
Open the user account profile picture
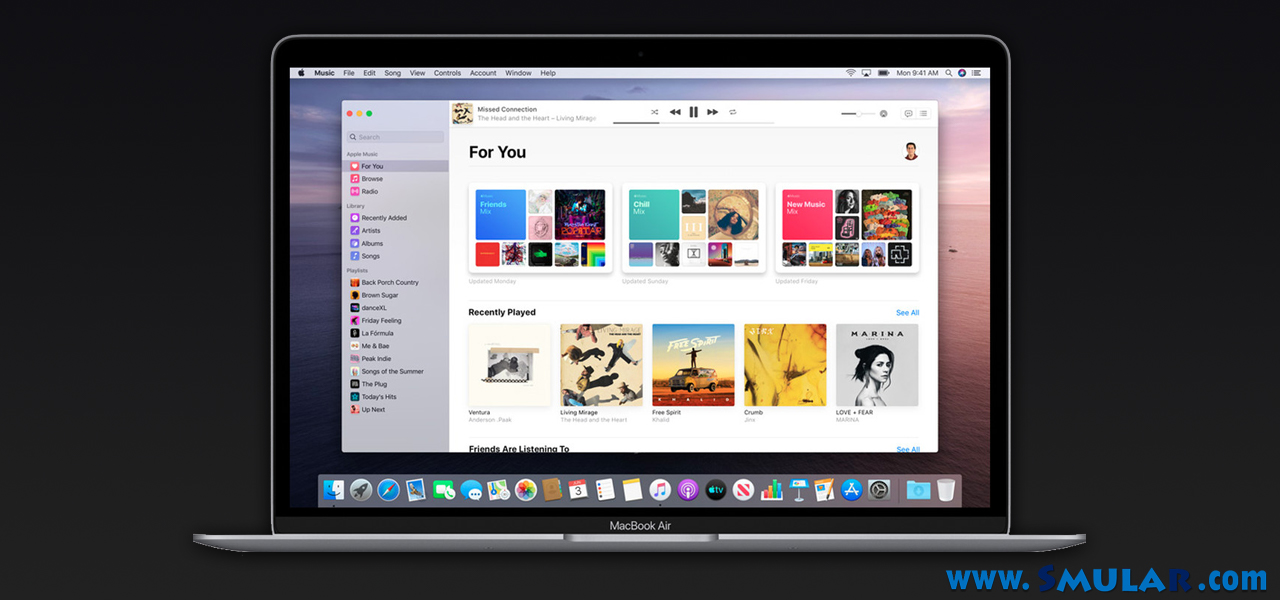pyautogui.click(x=910, y=152)
